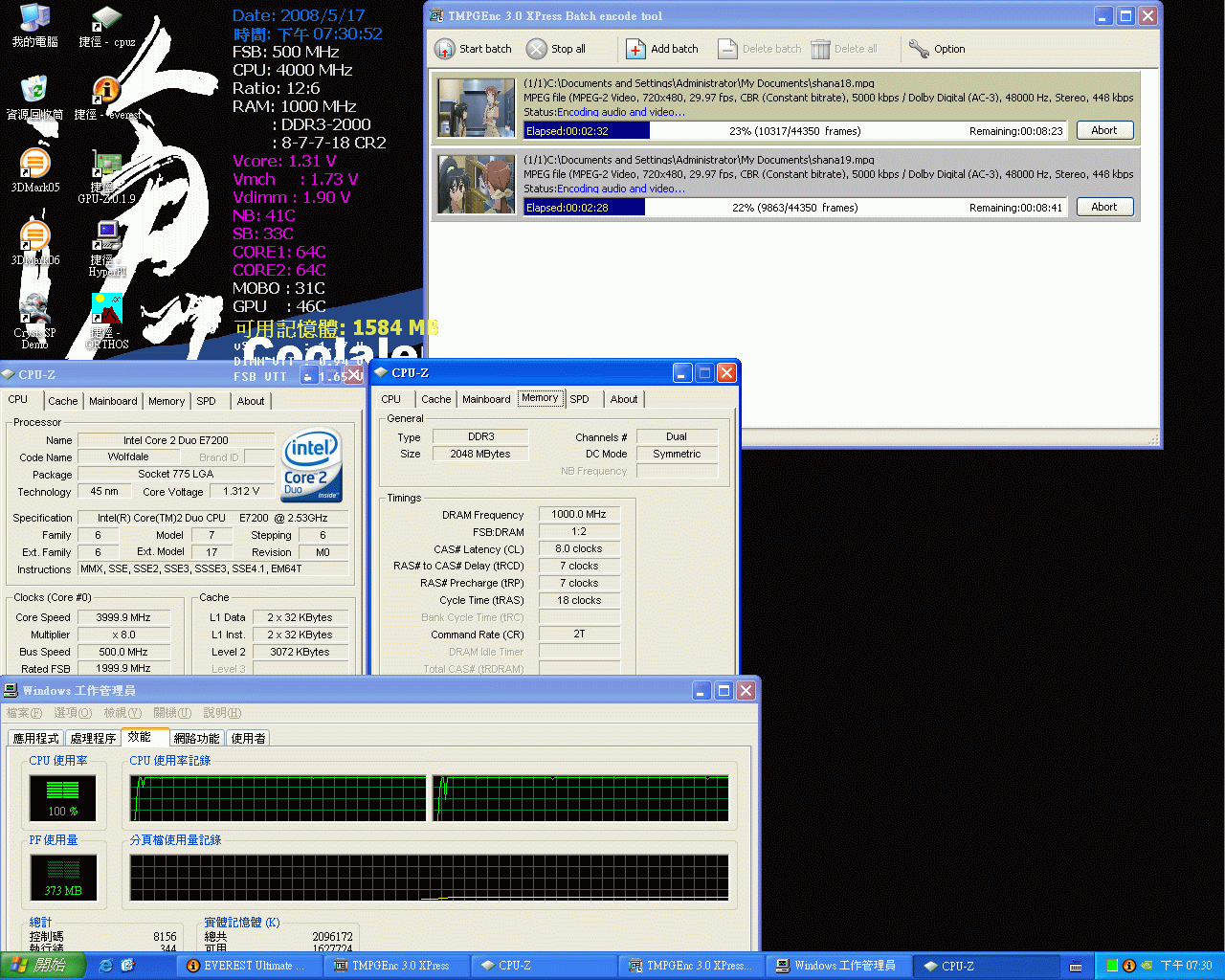This screenshot has height=980, width=1225.
Task: Click shana18.mpg encoding progress bar
Action: tap(794, 131)
